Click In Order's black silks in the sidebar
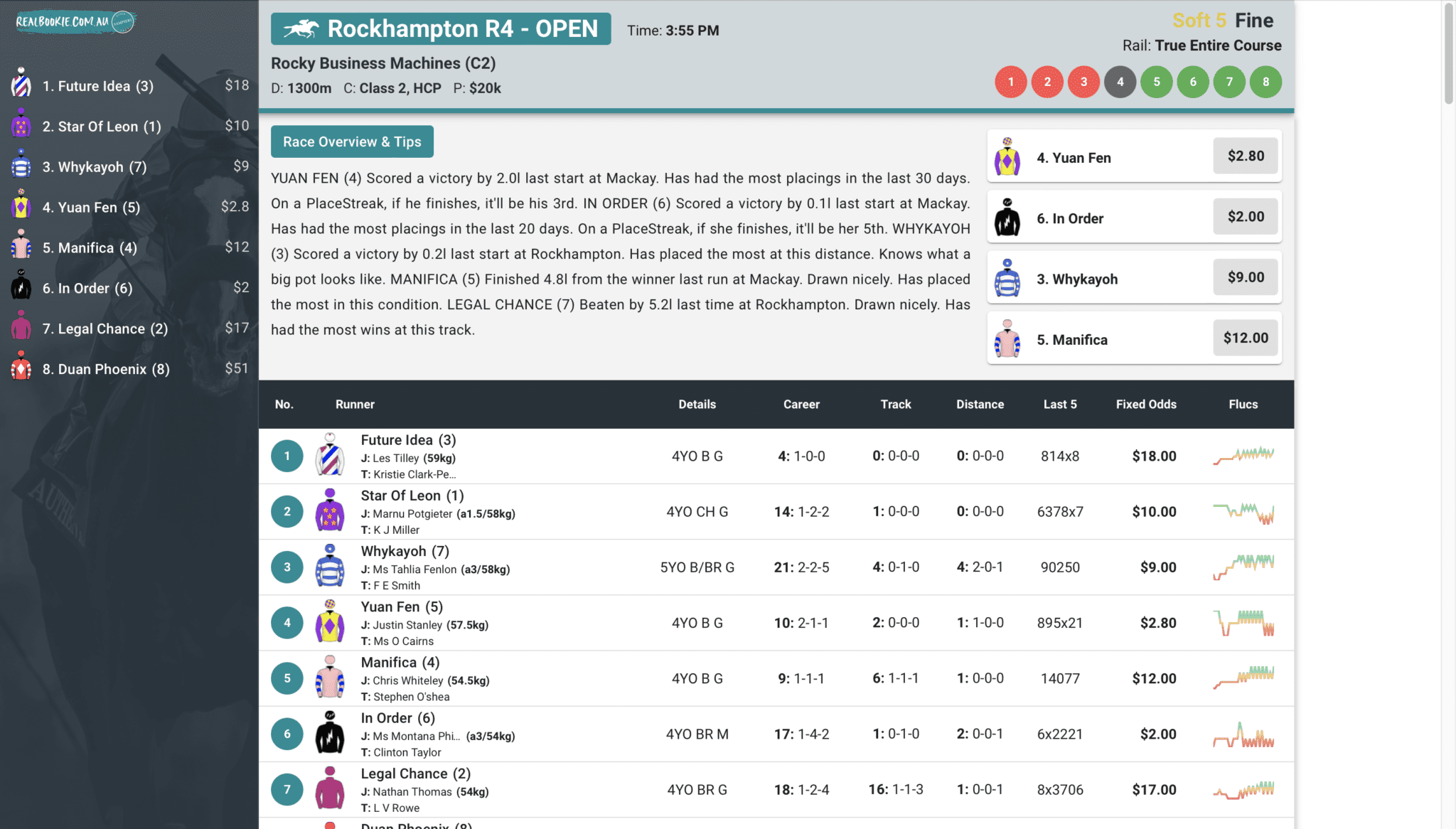This screenshot has width=1456, height=829. pos(21,286)
